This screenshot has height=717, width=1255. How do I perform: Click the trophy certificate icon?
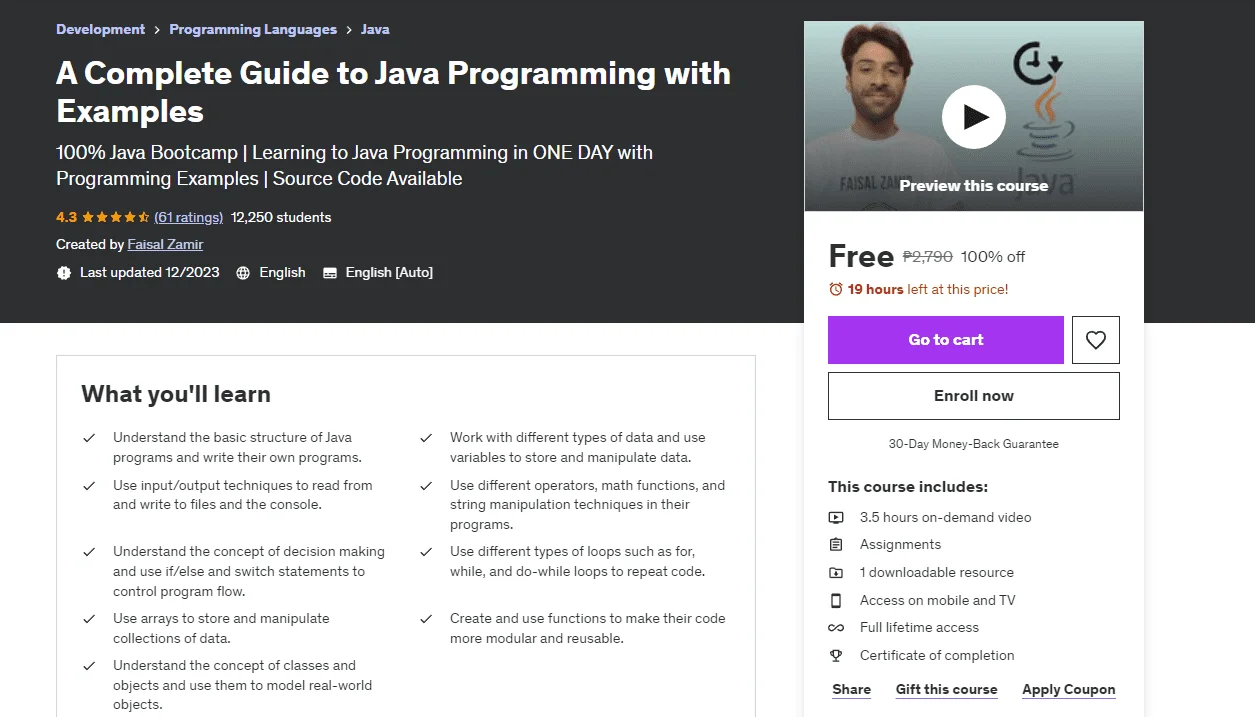click(836, 655)
